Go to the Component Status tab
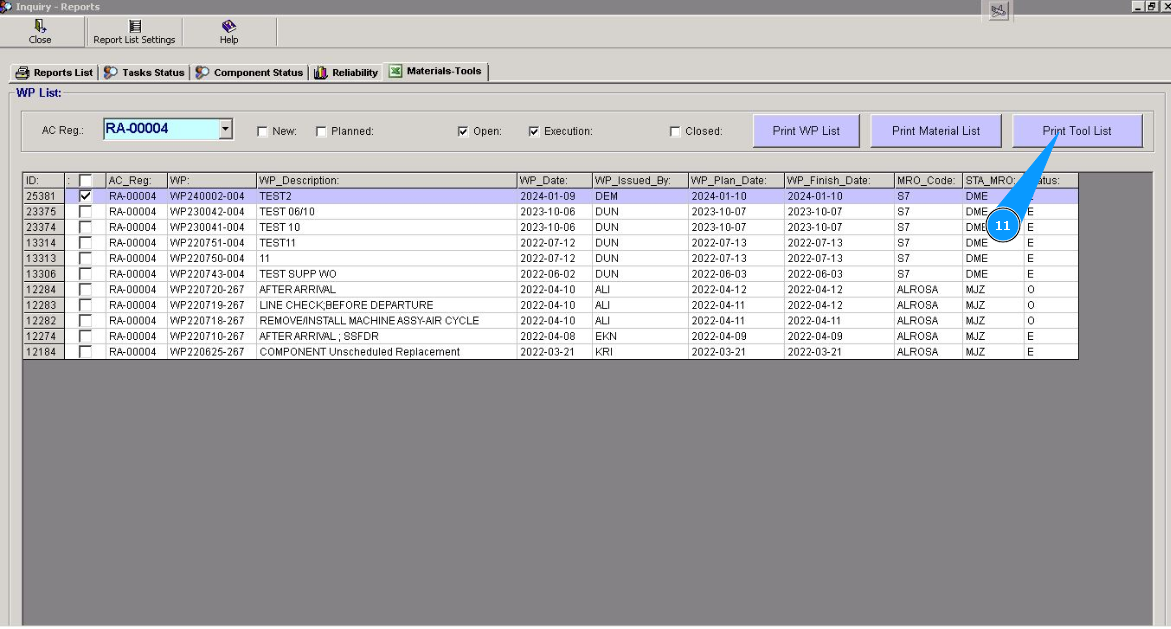The image size is (1171, 629). [249, 73]
